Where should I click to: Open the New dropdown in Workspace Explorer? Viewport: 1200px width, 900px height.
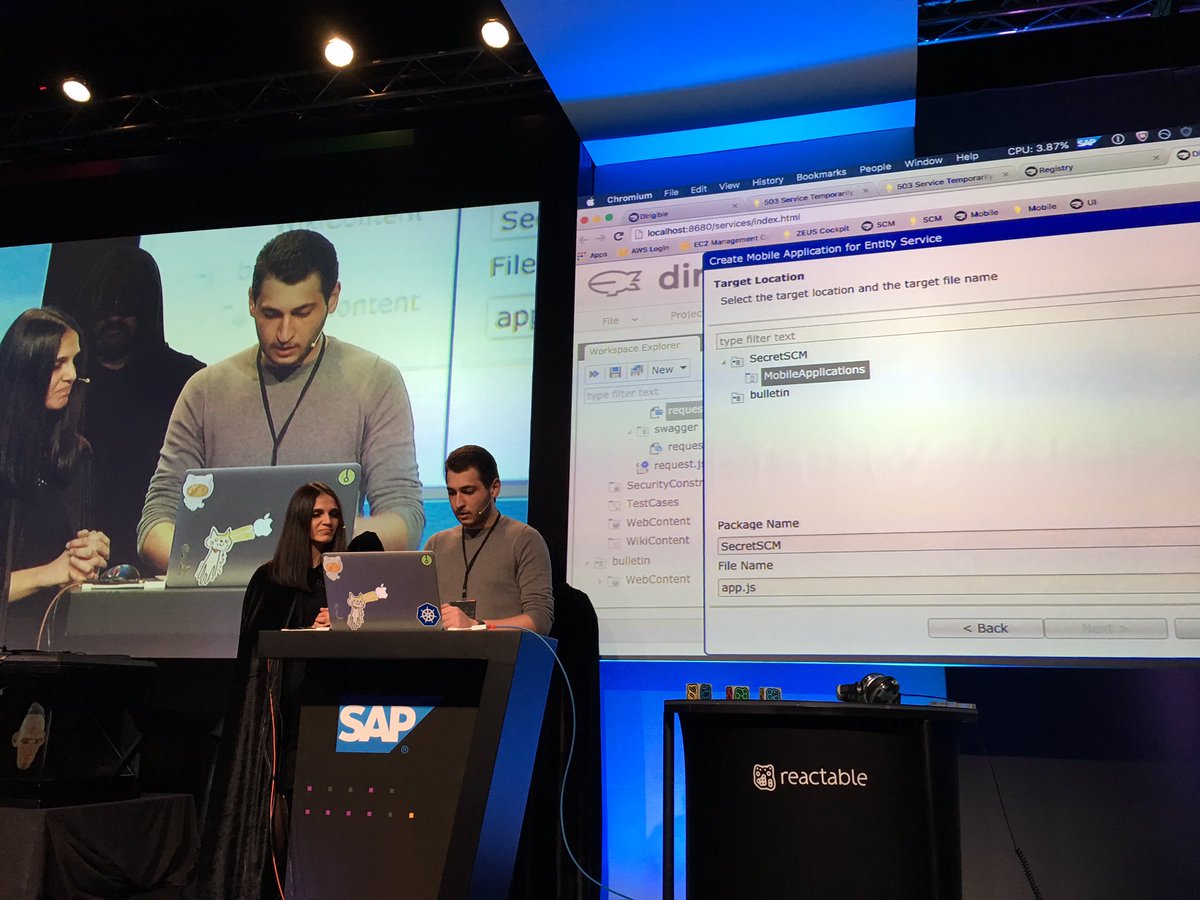669,369
